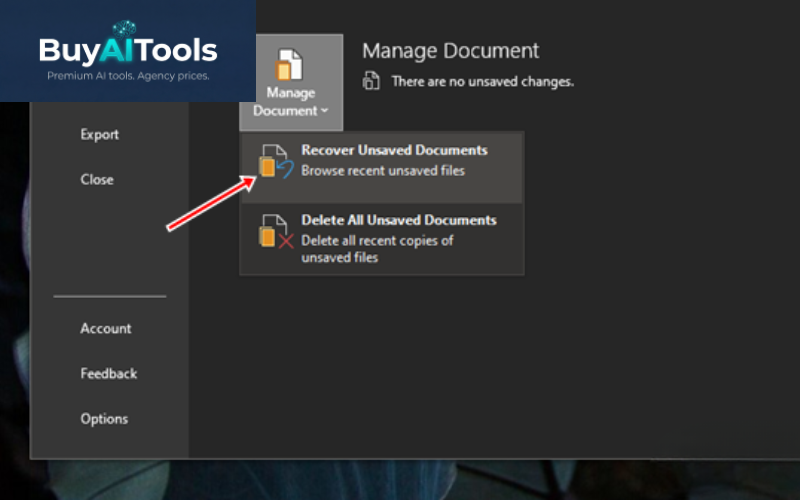The width and height of the screenshot is (800, 500).
Task: Click Close in the backstage sidebar
Action: [97, 180]
